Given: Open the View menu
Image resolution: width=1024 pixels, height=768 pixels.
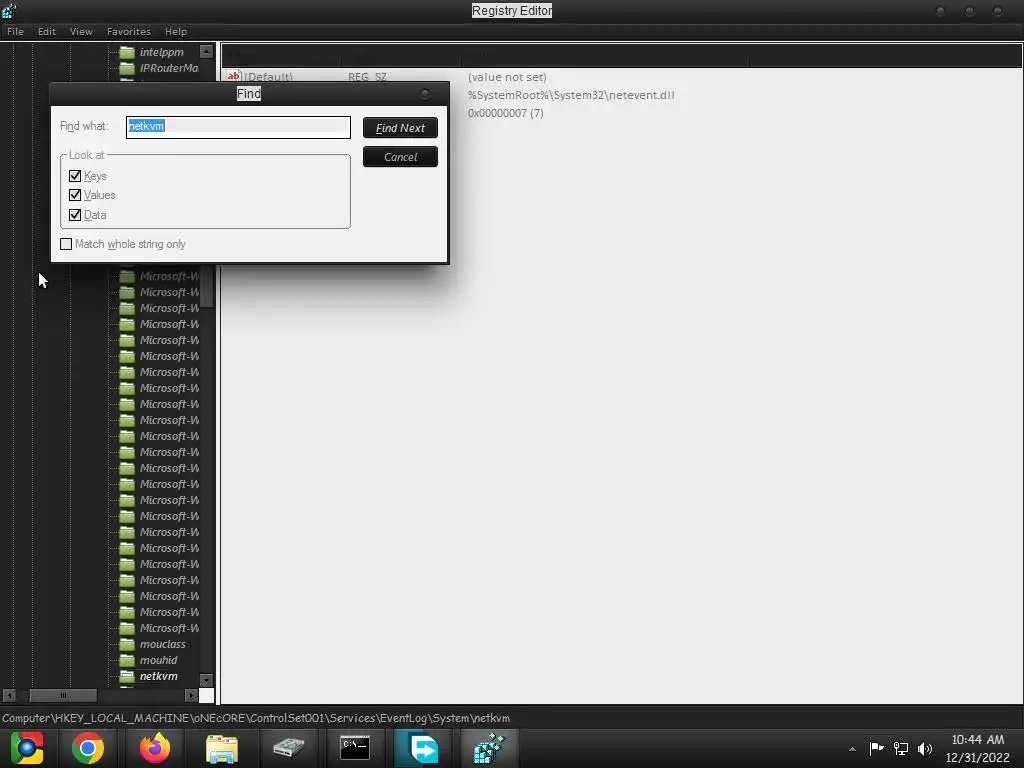Looking at the screenshot, I should [x=81, y=31].
